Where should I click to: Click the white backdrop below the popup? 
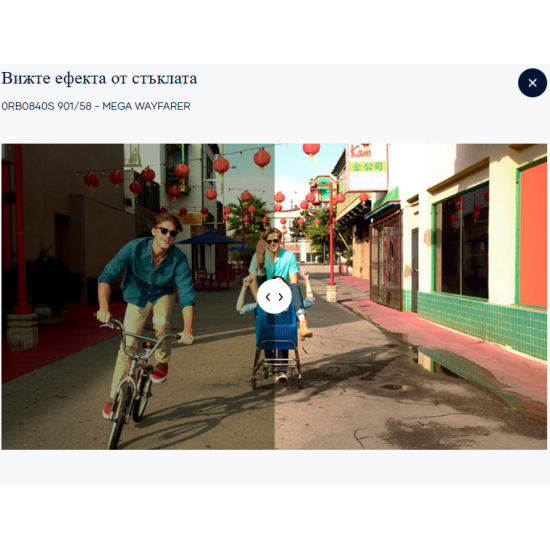(x=275, y=518)
